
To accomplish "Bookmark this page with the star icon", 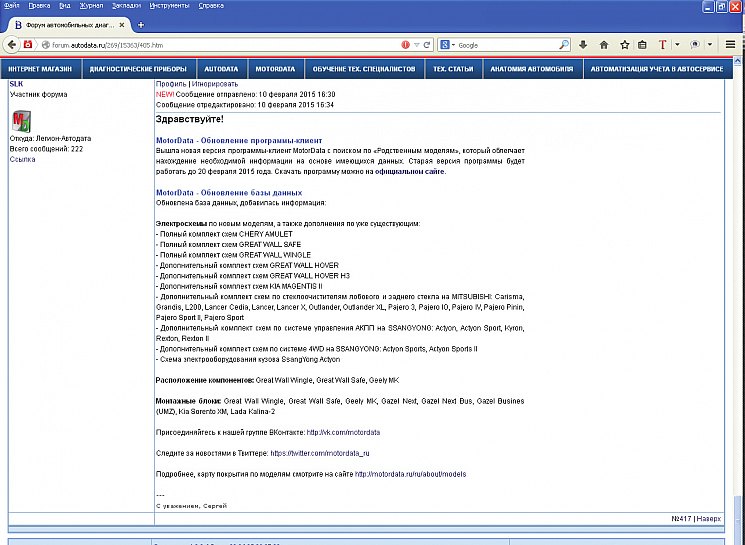I will (x=624, y=45).
